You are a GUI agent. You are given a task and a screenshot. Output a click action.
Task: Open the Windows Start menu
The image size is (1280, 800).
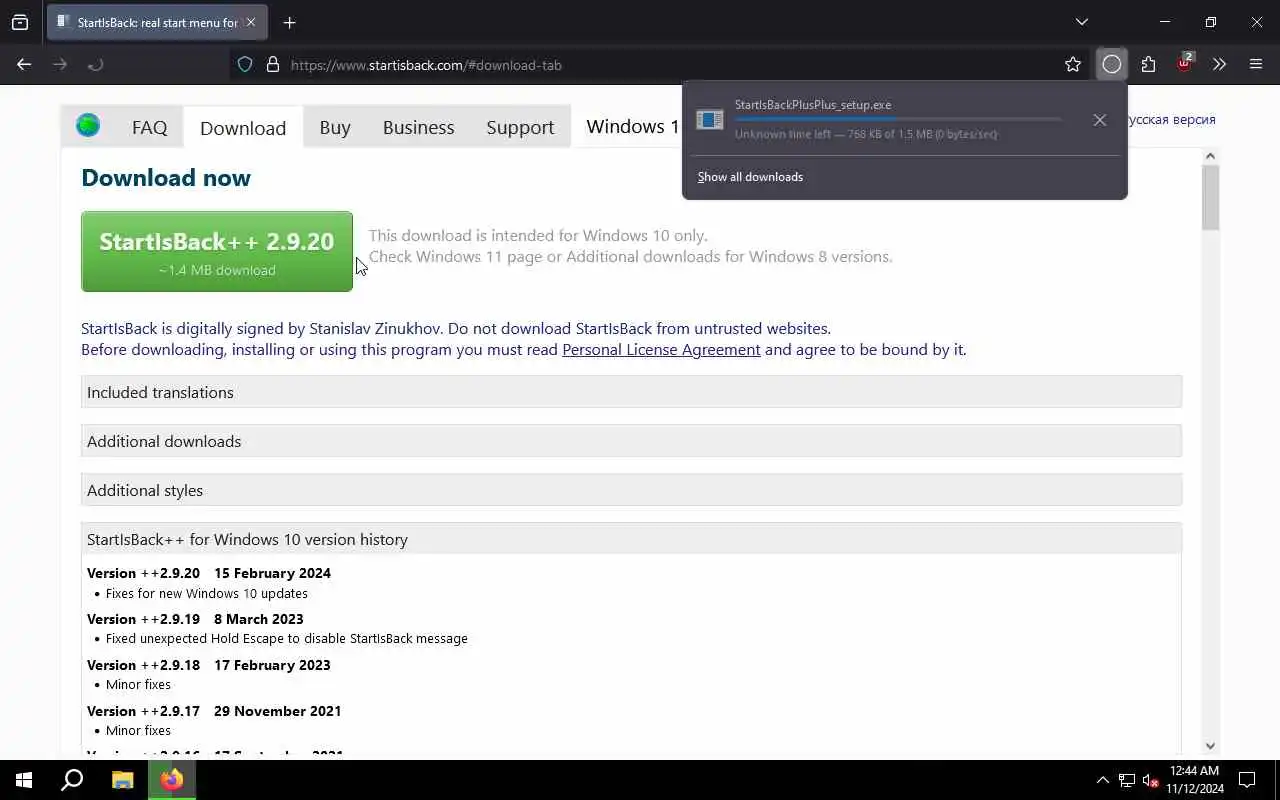[x=24, y=780]
